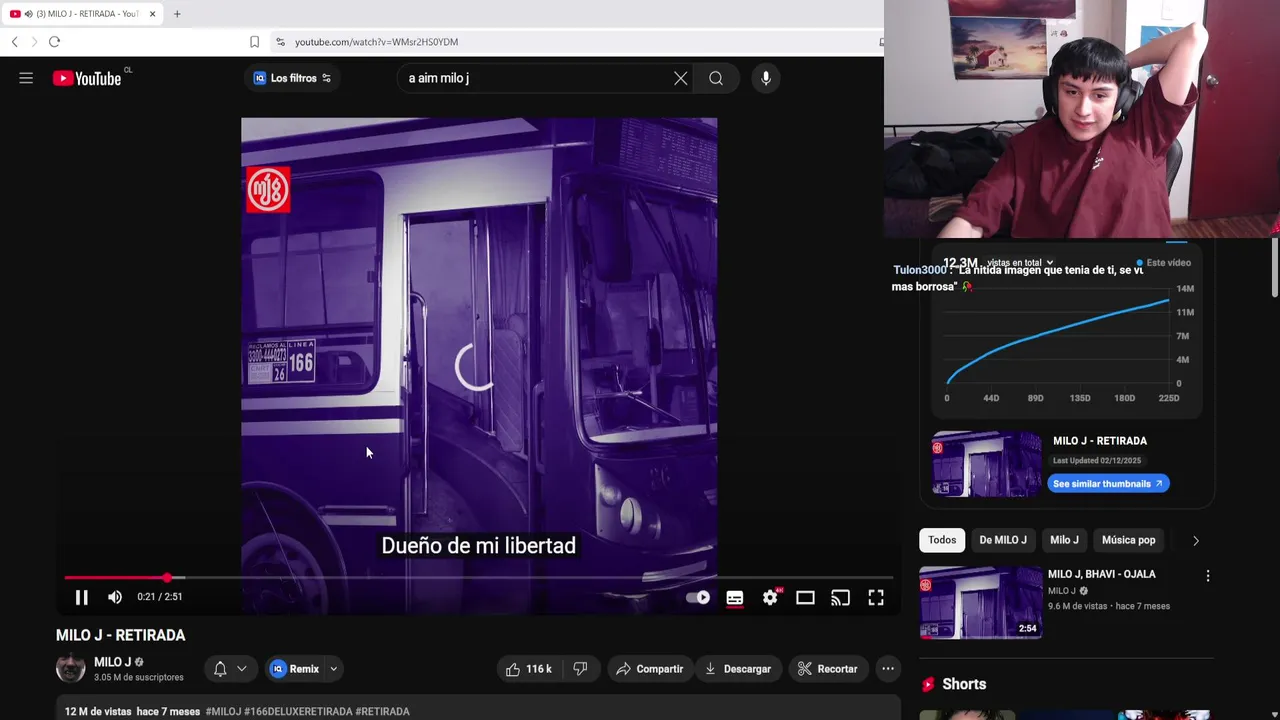Click the browser forward arrow
The height and width of the screenshot is (720, 1280).
point(34,42)
